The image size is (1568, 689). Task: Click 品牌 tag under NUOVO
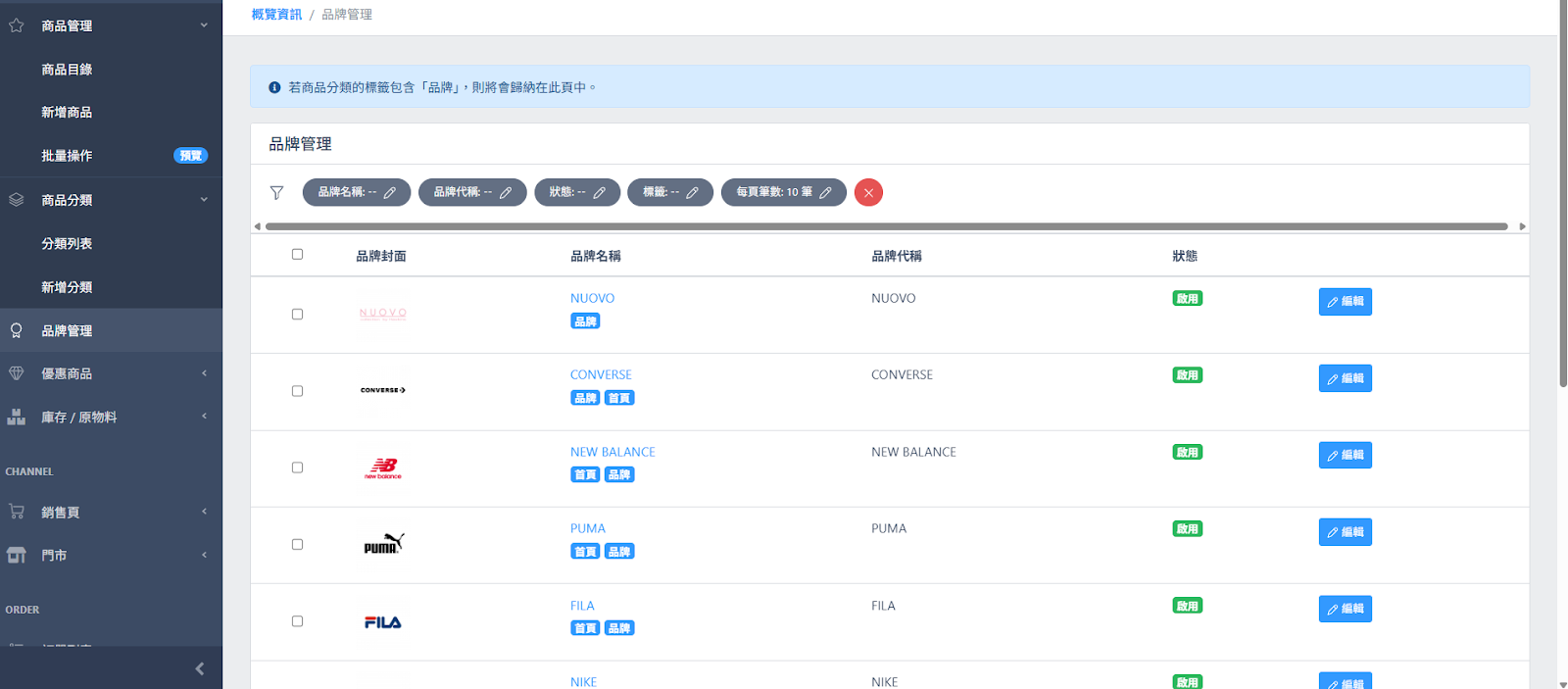click(585, 321)
